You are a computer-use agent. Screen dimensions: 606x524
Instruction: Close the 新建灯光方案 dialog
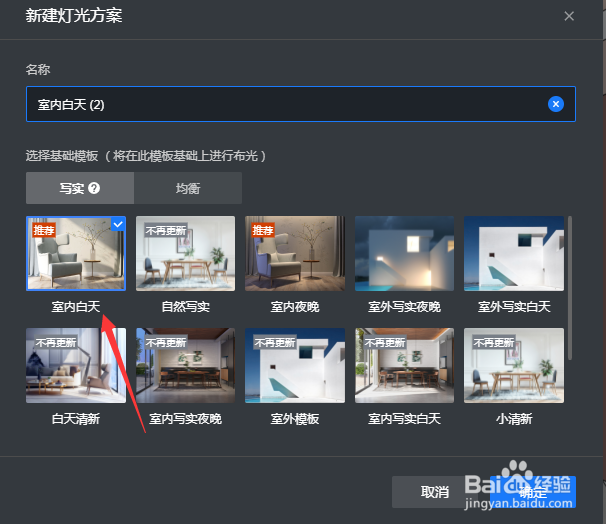click(569, 16)
